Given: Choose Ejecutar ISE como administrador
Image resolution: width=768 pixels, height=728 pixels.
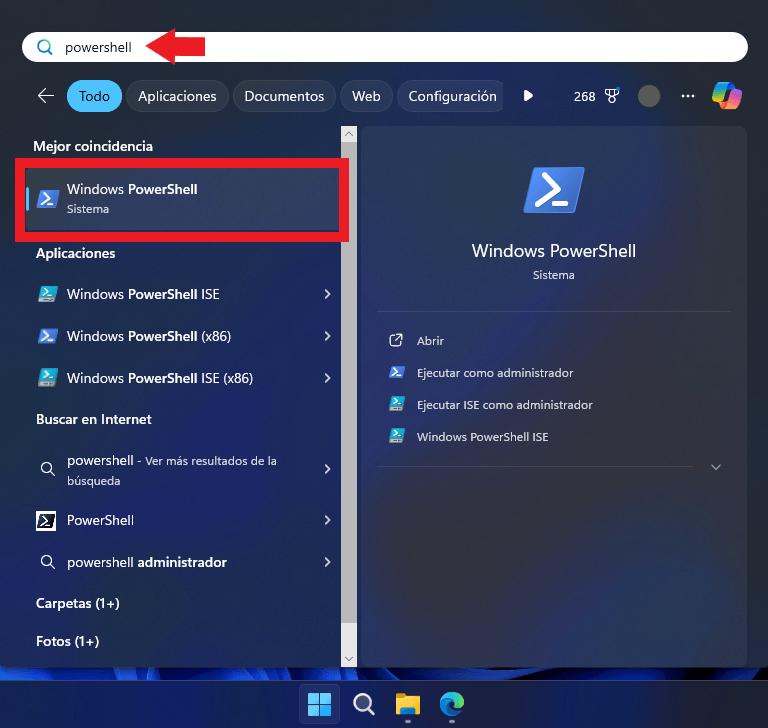Looking at the screenshot, I should click(x=504, y=405).
